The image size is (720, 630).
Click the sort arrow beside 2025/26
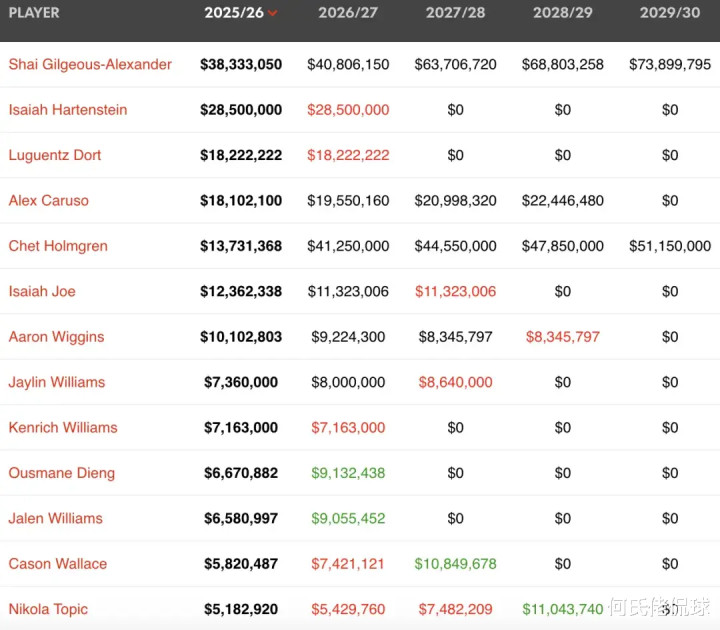pyautogui.click(x=273, y=14)
